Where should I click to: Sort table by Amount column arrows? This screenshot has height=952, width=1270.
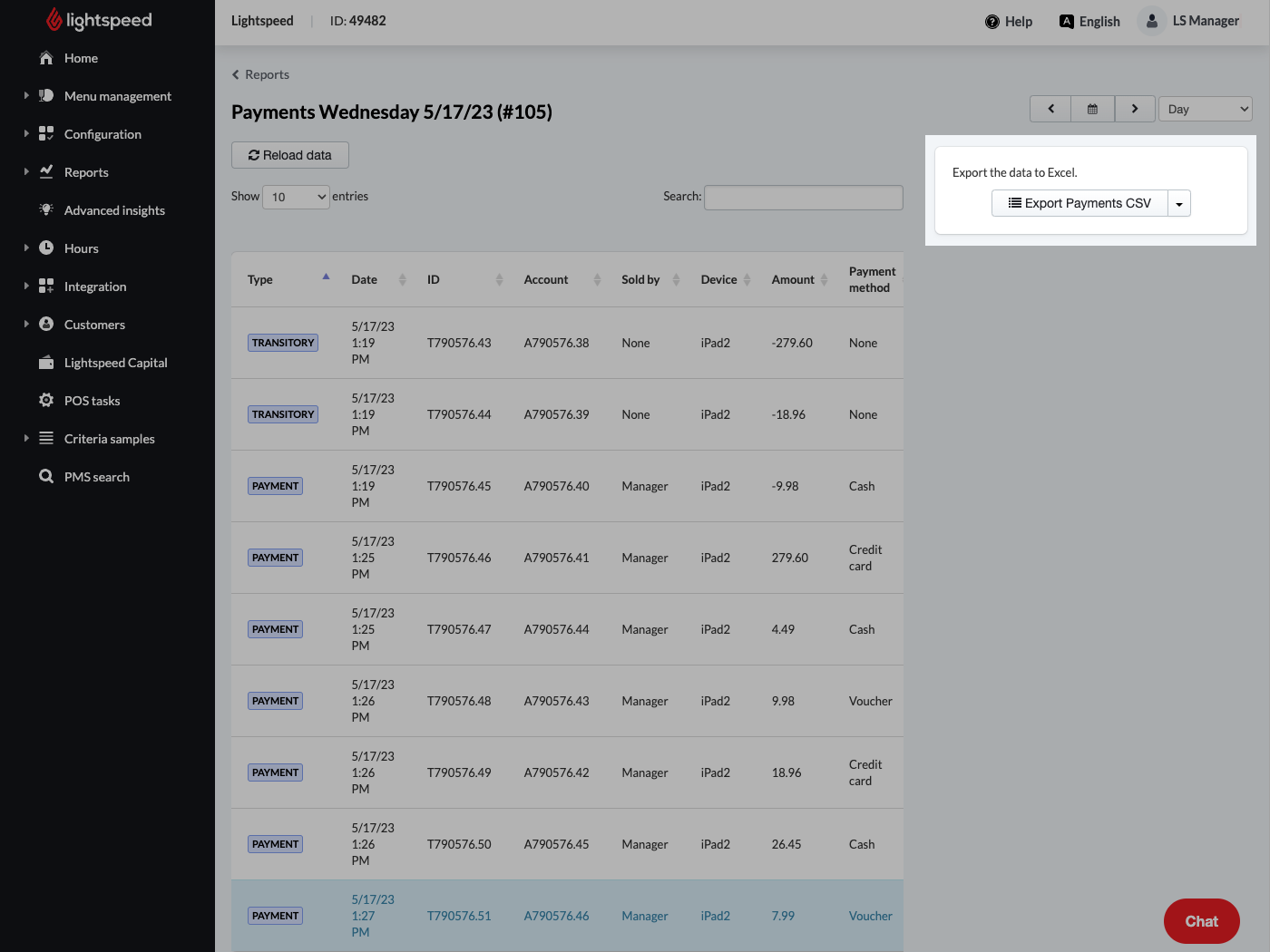[x=825, y=279]
